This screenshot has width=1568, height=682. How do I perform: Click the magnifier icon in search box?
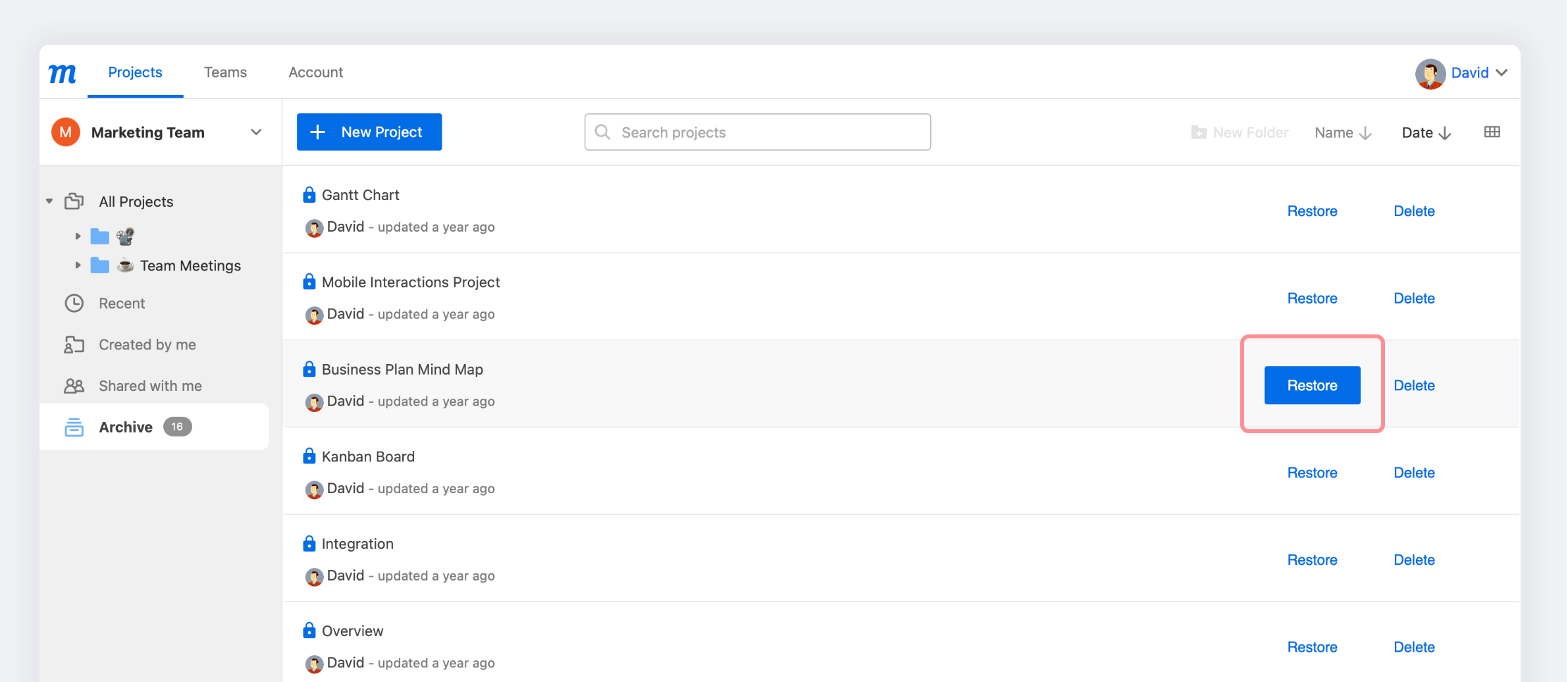click(602, 132)
